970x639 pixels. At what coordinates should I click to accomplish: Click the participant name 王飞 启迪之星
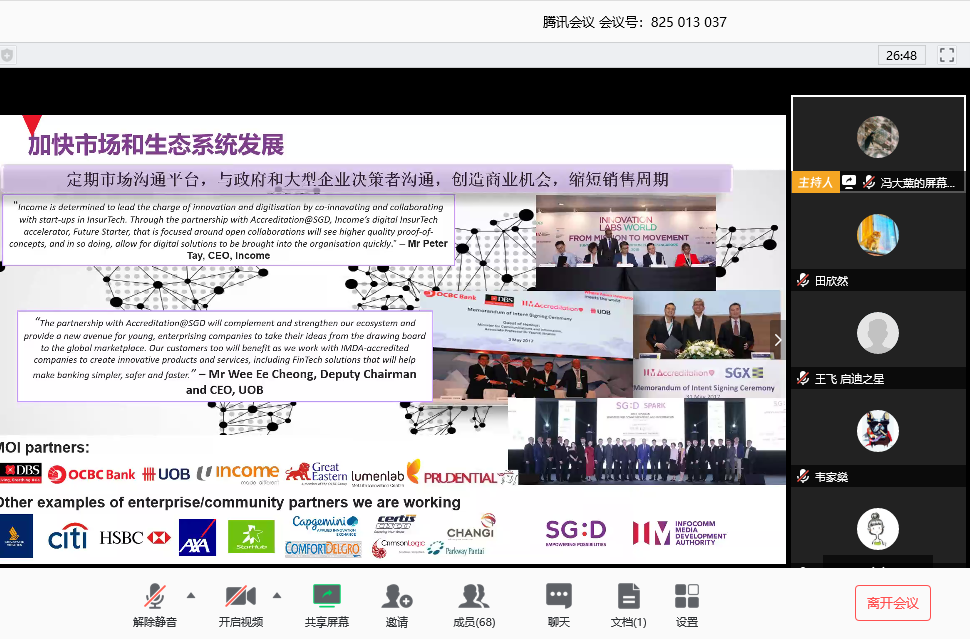(849, 379)
